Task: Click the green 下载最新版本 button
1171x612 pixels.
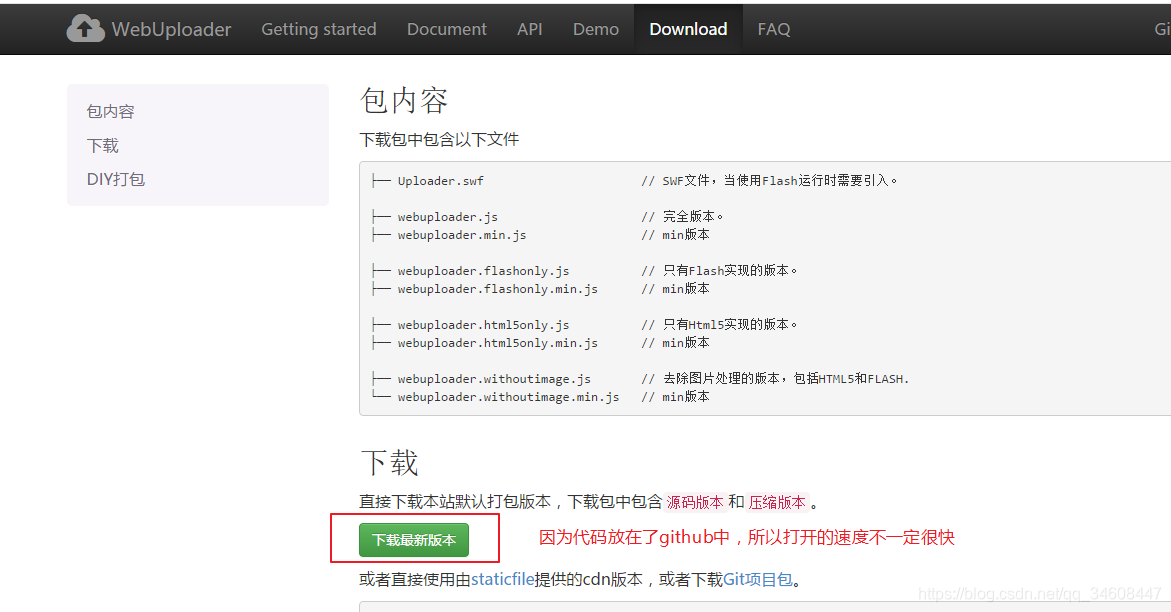Action: coord(414,540)
